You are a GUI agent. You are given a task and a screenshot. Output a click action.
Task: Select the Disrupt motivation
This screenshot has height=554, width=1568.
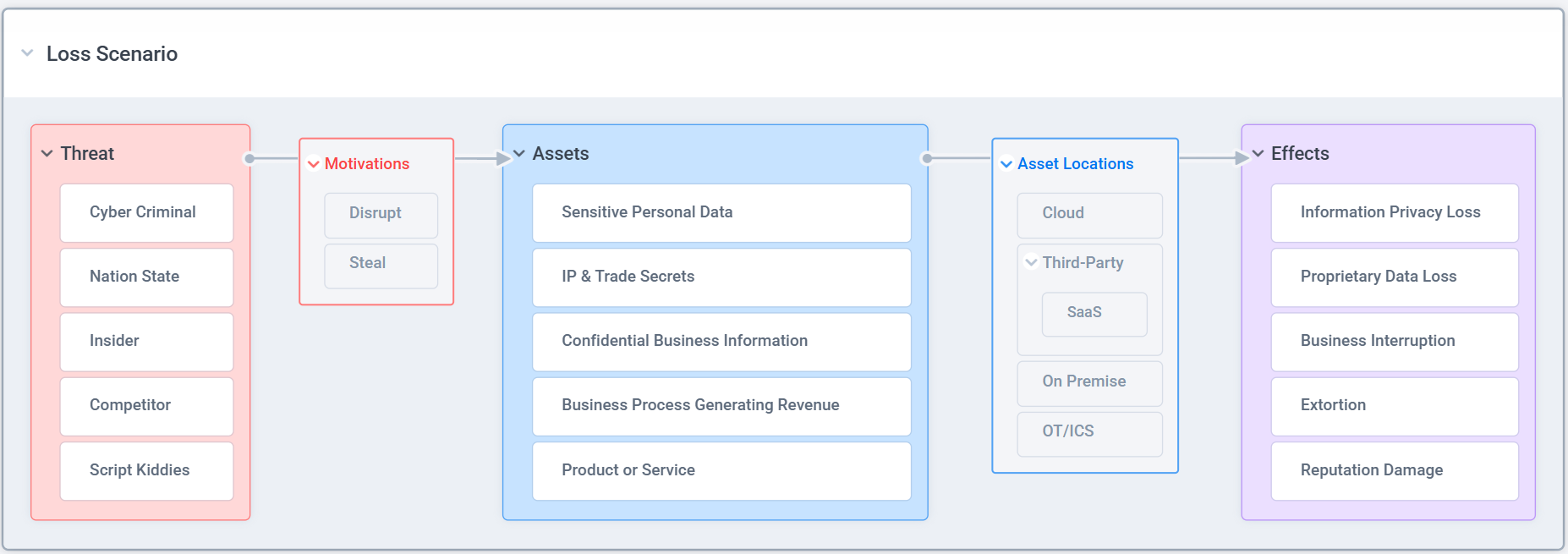click(x=381, y=214)
